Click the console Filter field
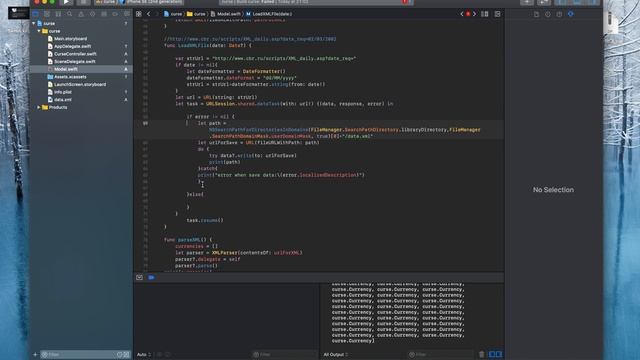This screenshot has height=360, width=640. [x=441, y=355]
